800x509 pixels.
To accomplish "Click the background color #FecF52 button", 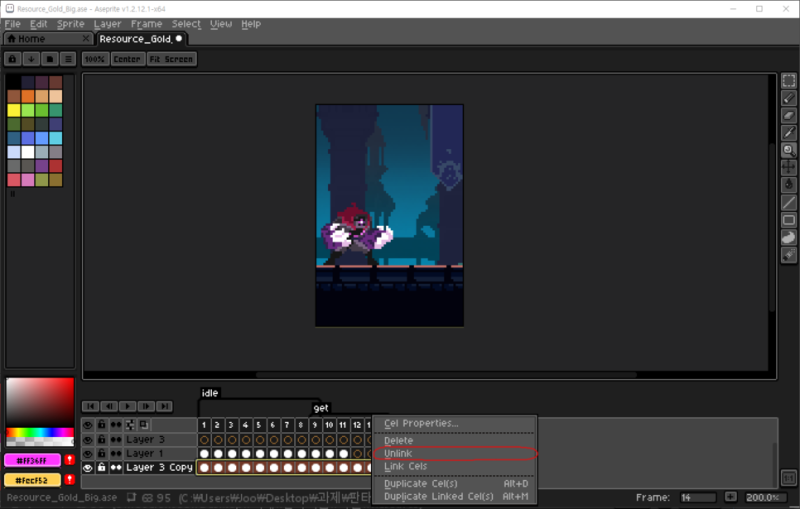I will coord(32,480).
